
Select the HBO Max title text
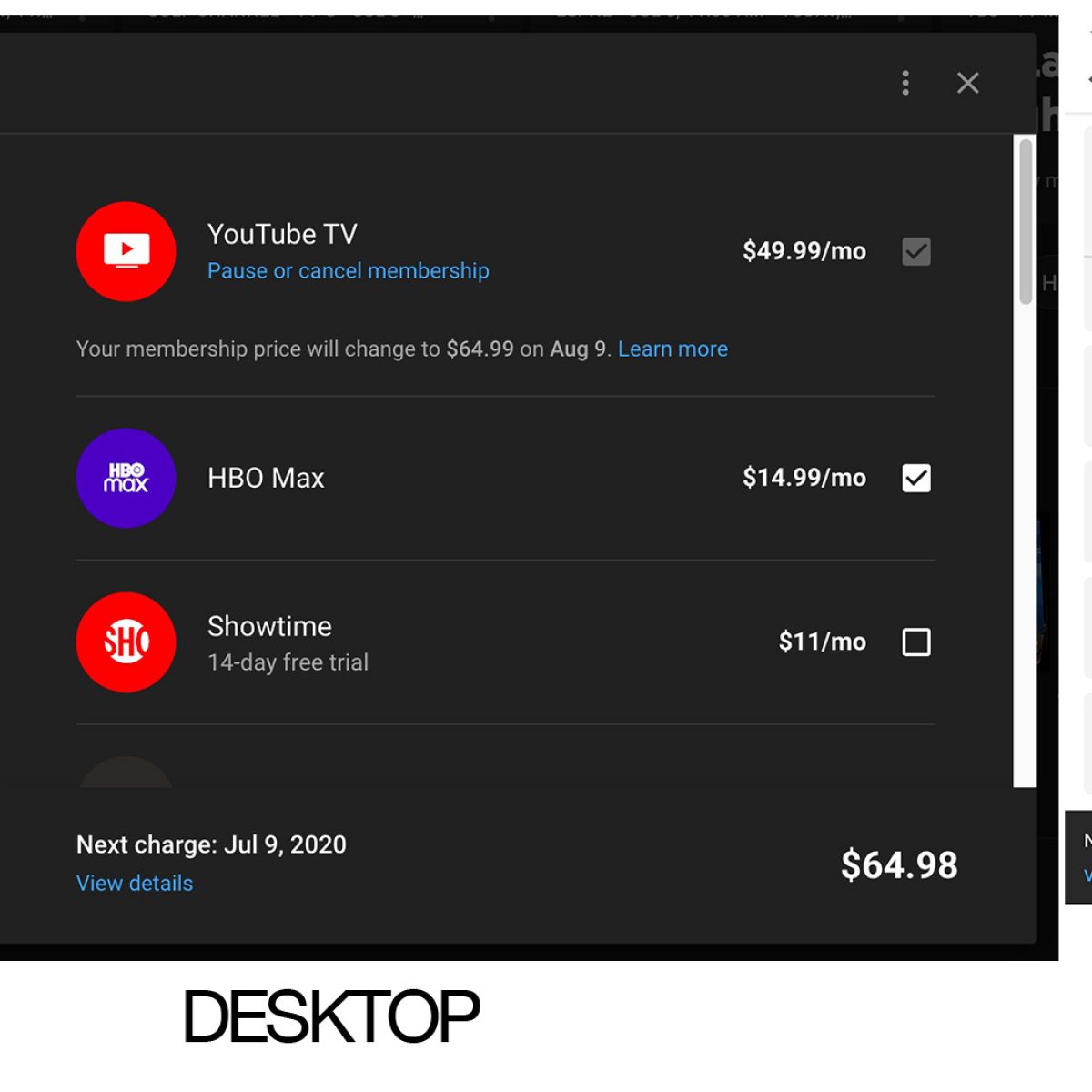click(266, 478)
